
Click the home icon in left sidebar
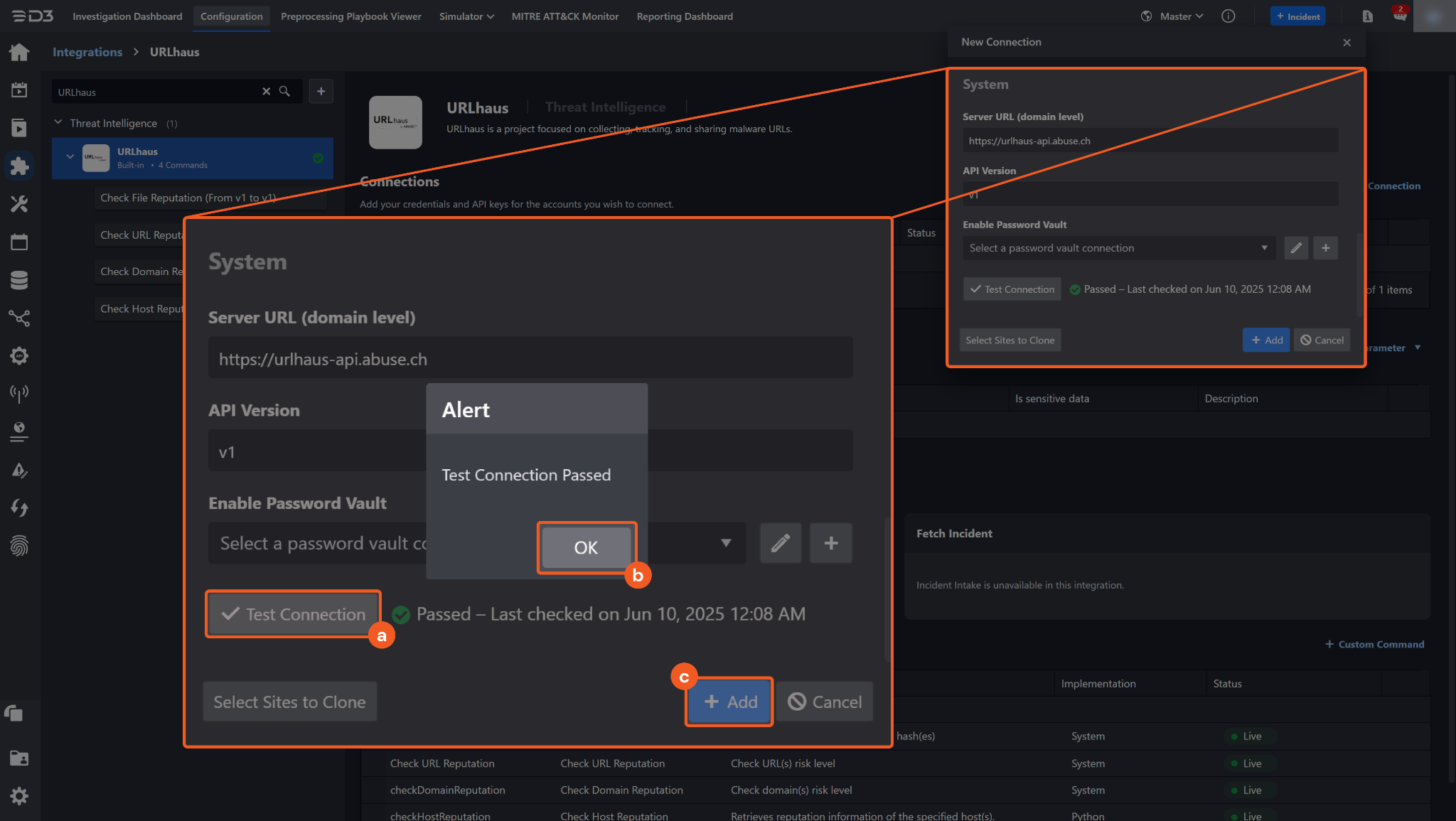coord(19,52)
